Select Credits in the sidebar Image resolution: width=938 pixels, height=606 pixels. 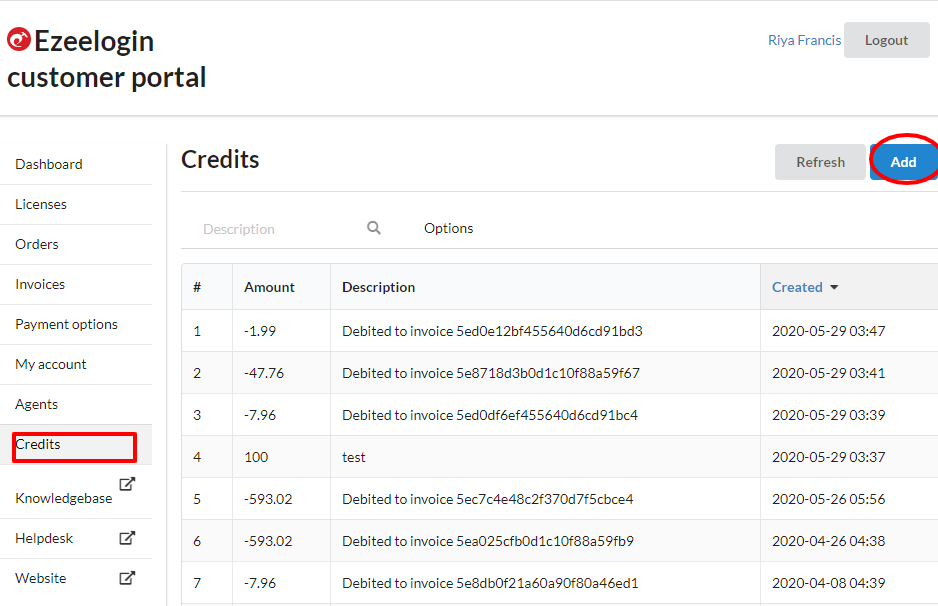point(38,444)
